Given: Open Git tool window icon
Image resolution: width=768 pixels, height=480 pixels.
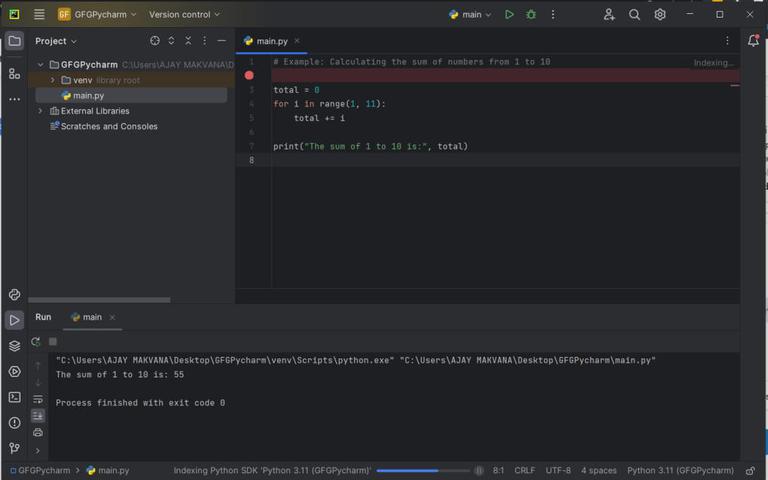Looking at the screenshot, I should pyautogui.click(x=14, y=449).
